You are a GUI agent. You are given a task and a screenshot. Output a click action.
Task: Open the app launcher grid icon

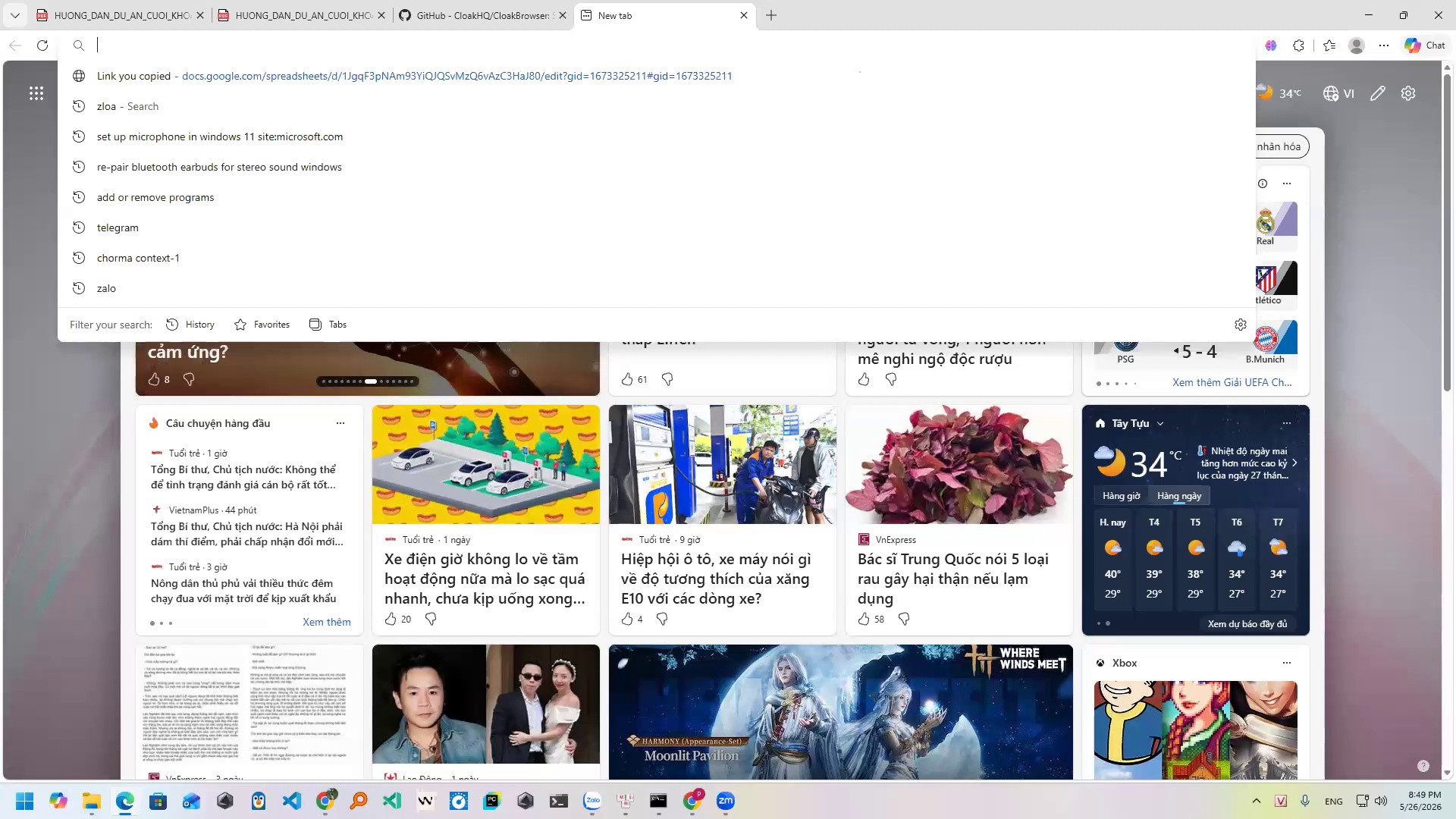point(36,93)
